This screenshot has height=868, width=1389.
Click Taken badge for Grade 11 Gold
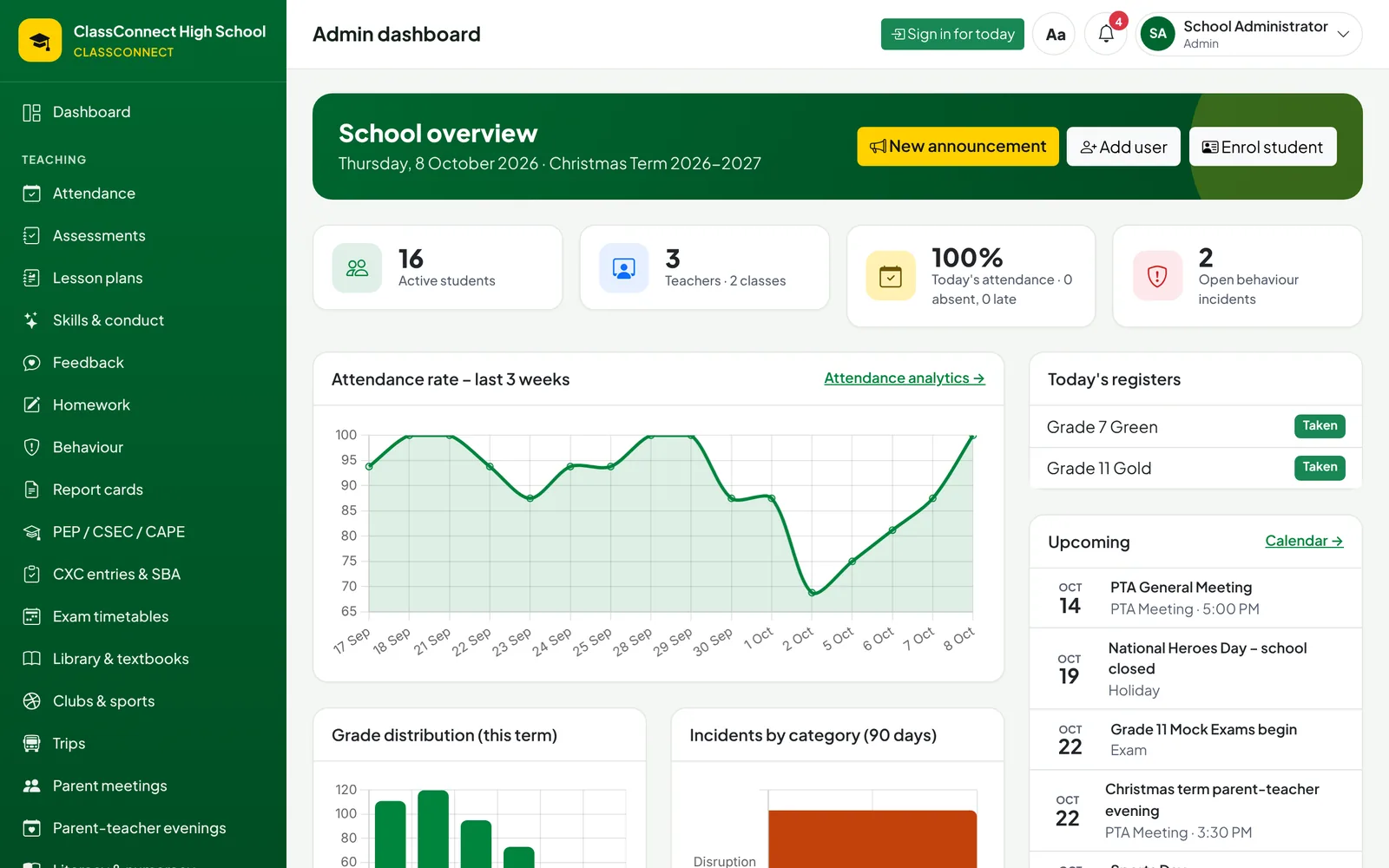pos(1320,467)
